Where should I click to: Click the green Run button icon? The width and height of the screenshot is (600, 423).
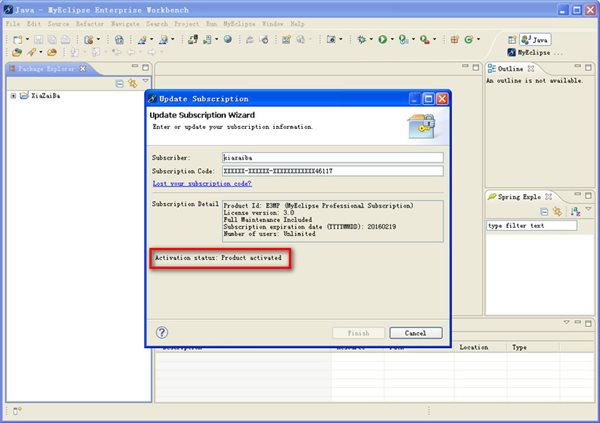(x=382, y=39)
